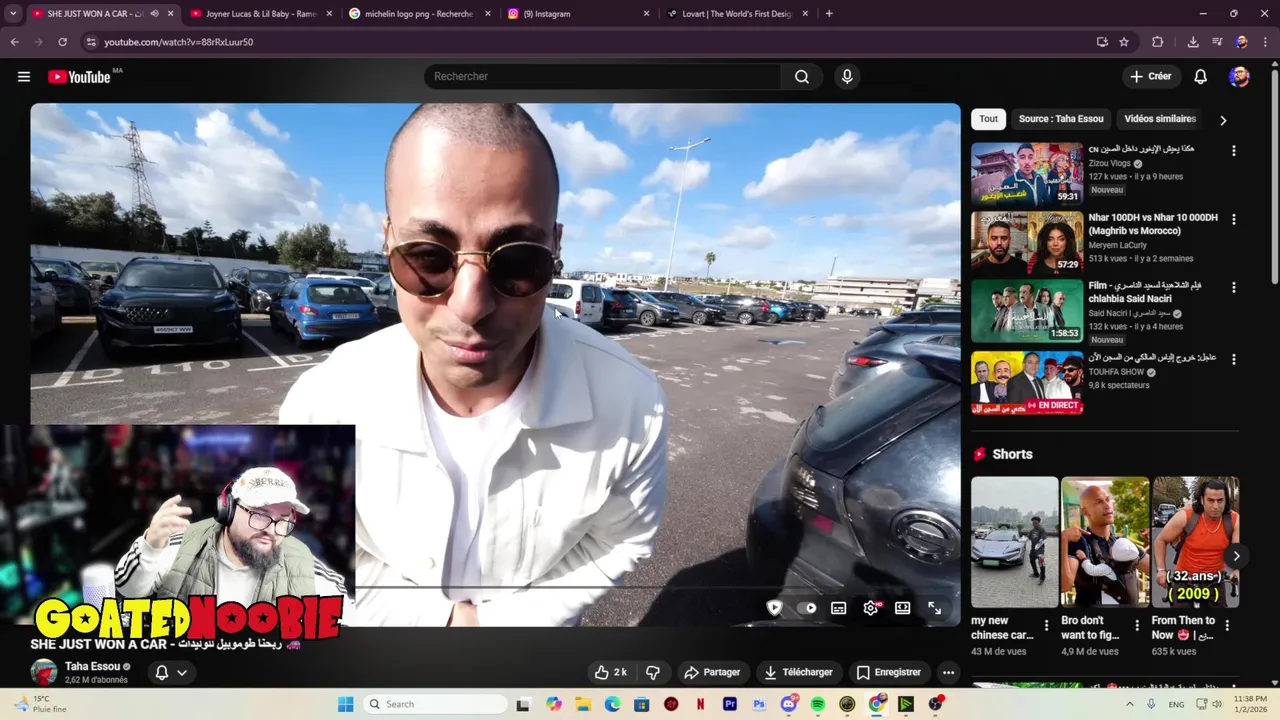Switch to Joyner Lucas & Lil Baby tab
The height and width of the screenshot is (720, 1280).
260,14
